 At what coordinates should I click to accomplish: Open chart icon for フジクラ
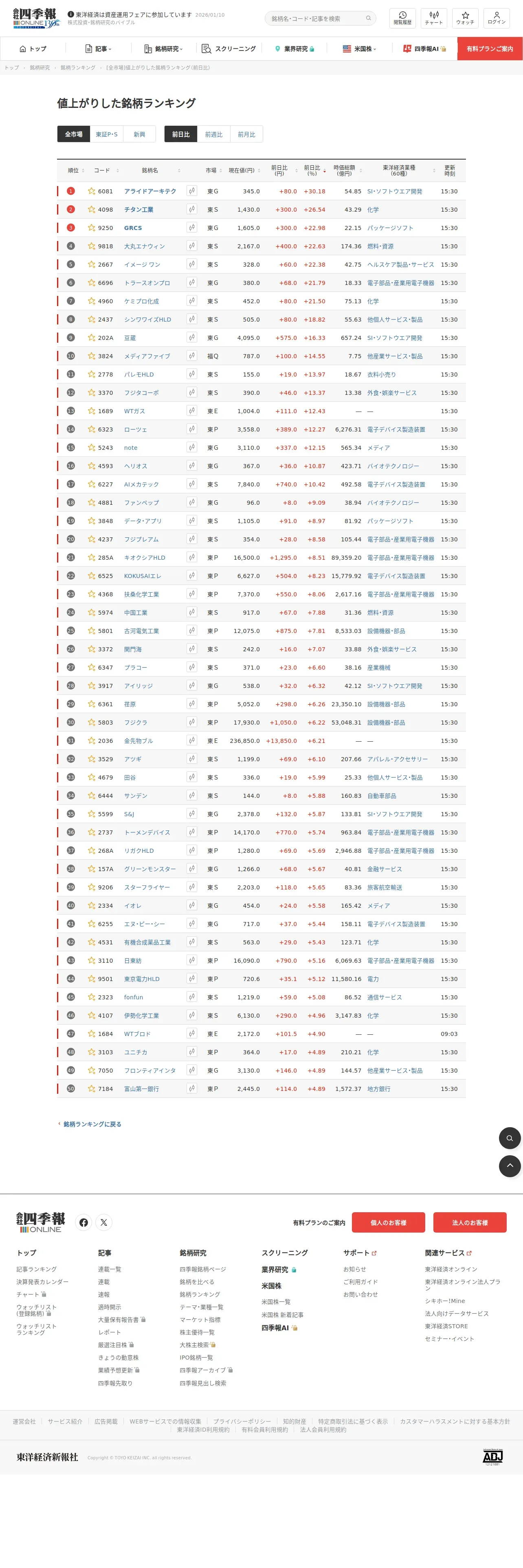pyautogui.click(x=192, y=723)
